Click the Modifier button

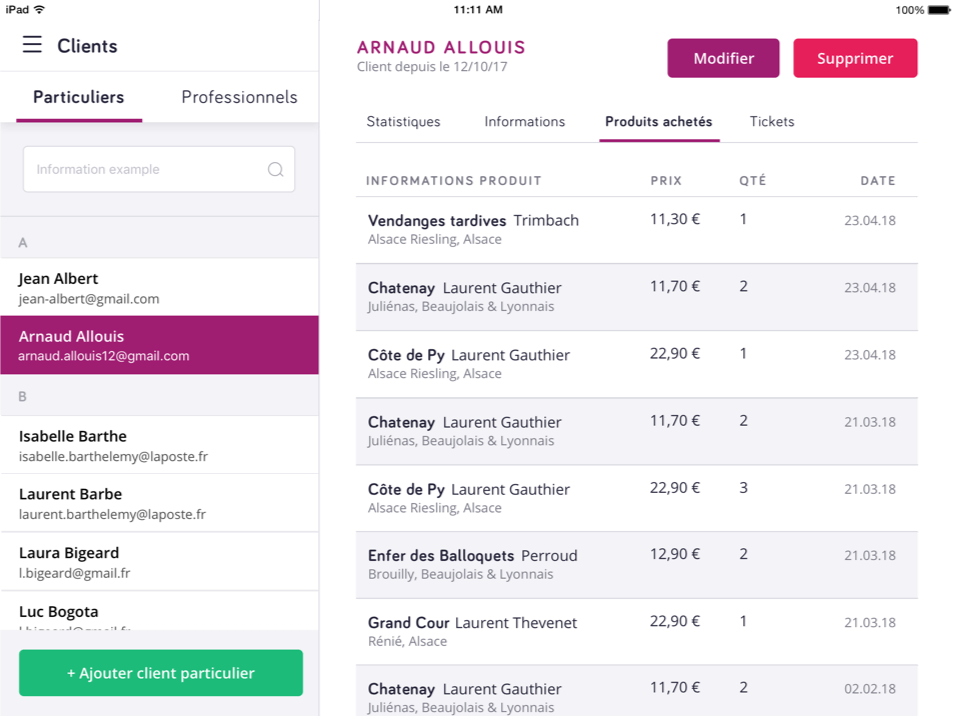point(723,58)
